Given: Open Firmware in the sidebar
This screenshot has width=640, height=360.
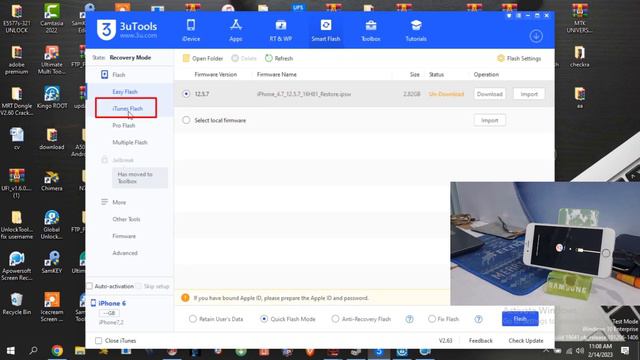Looking at the screenshot, I should click(x=124, y=236).
